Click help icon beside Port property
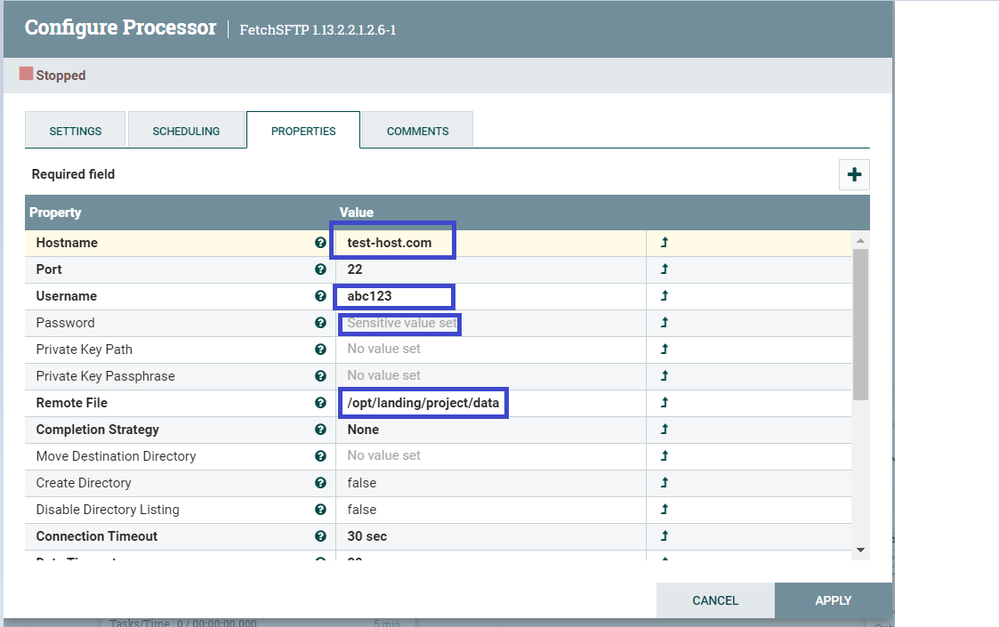The width and height of the screenshot is (999, 627). coord(320,270)
